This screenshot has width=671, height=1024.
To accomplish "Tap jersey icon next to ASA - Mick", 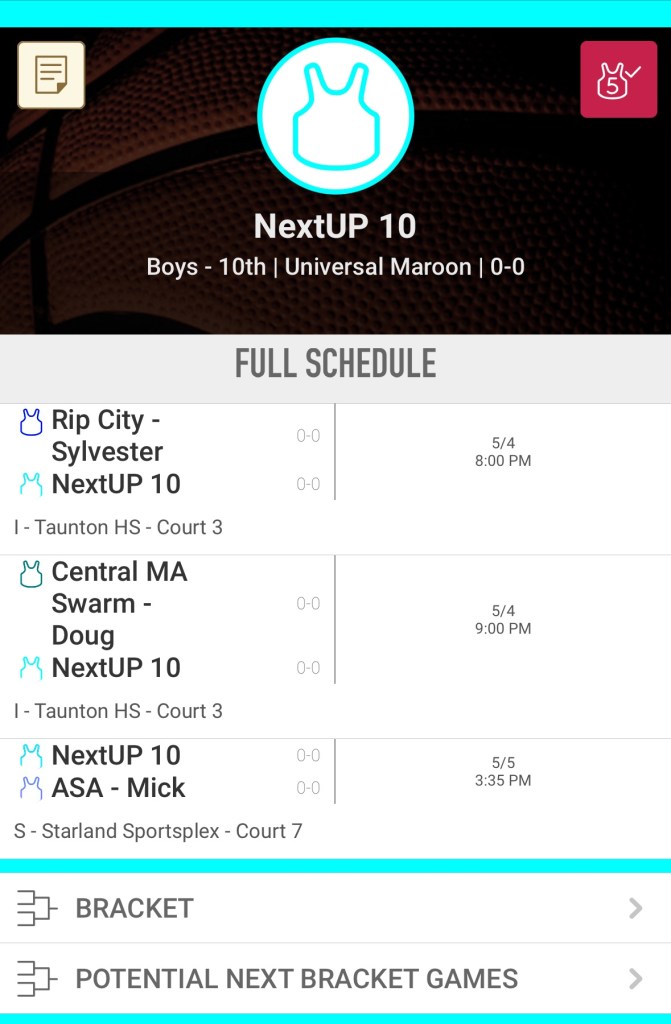I will click(x=25, y=786).
